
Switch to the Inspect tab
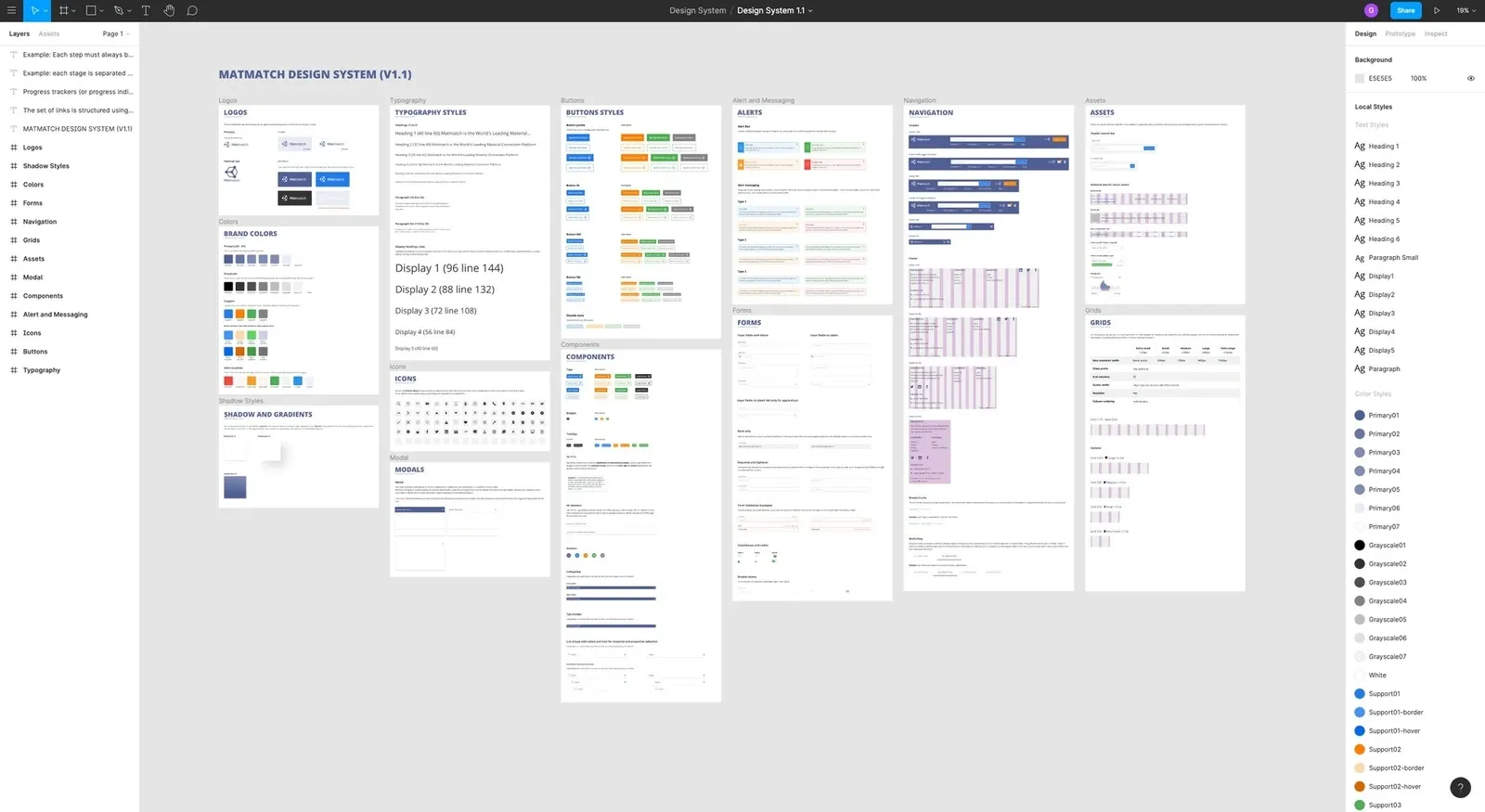[x=1436, y=33]
